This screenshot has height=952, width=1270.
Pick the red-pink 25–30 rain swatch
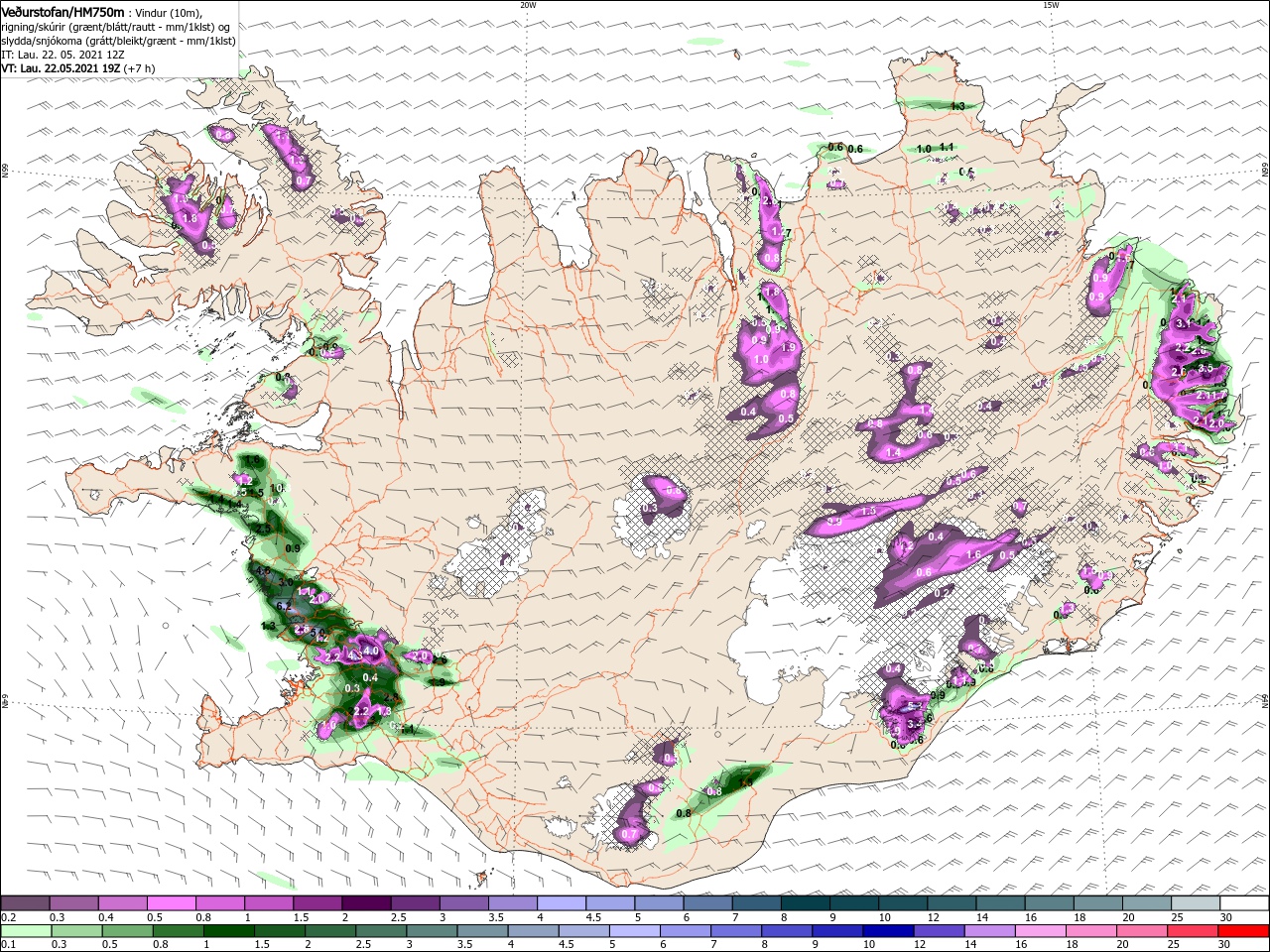tap(1194, 931)
